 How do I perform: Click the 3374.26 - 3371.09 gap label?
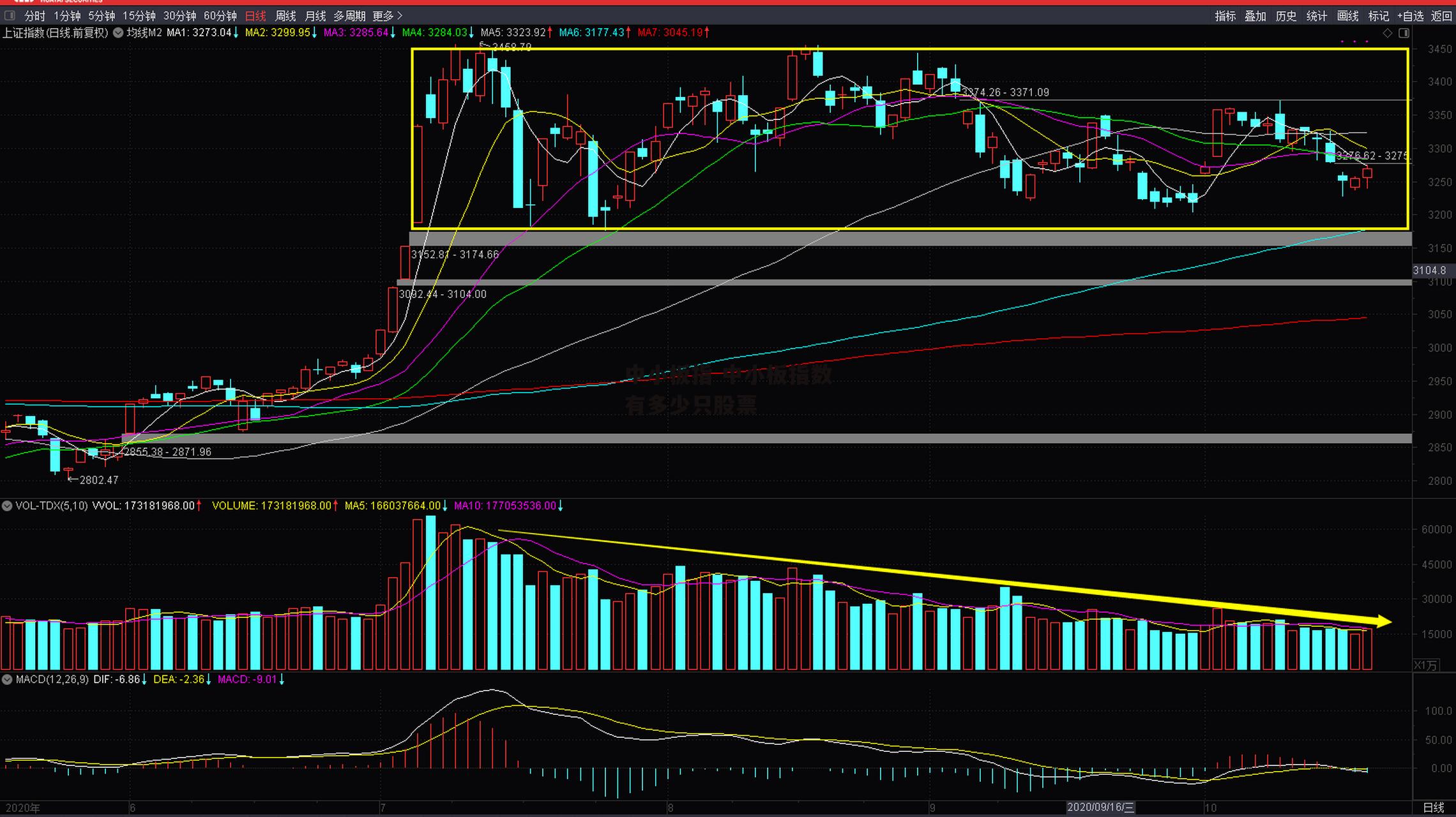coord(1006,93)
